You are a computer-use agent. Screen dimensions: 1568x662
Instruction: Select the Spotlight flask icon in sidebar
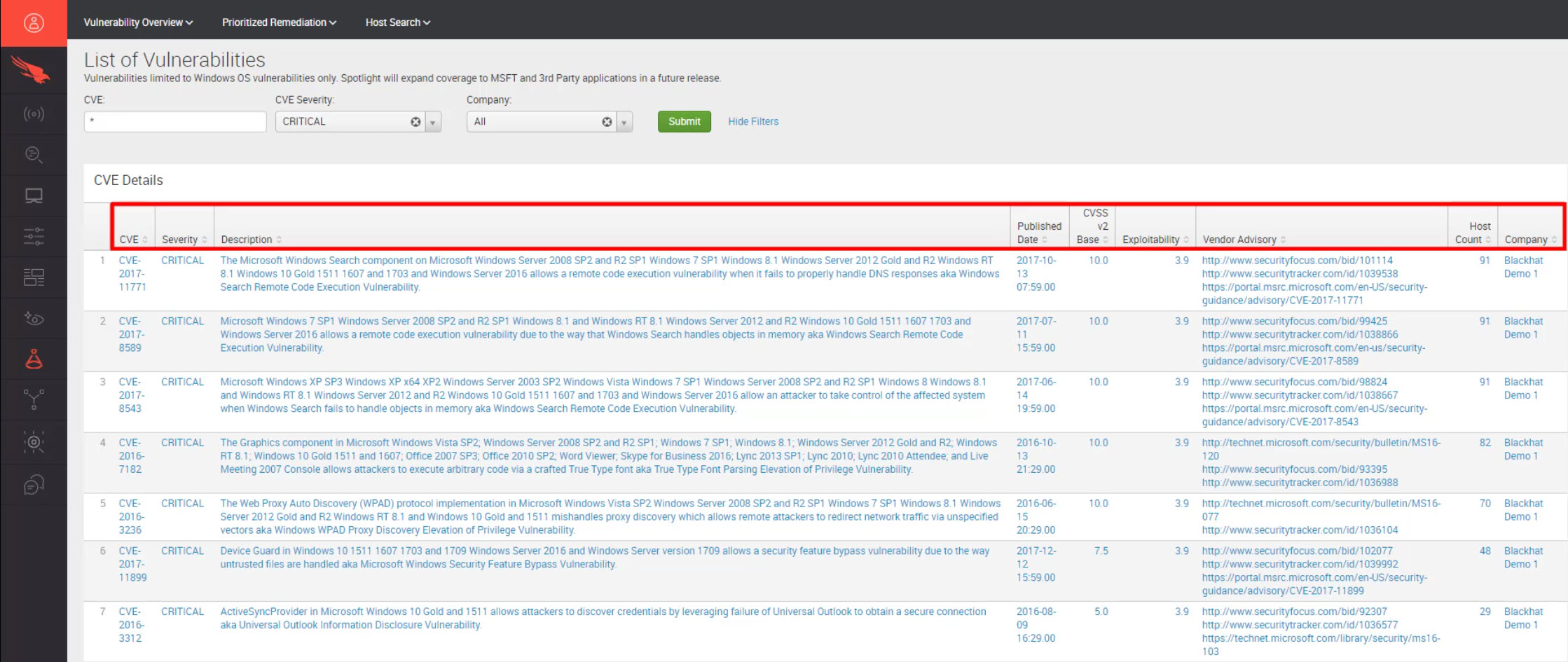34,359
